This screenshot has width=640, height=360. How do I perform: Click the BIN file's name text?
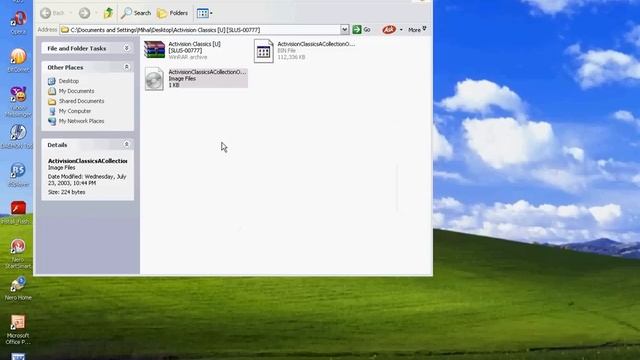[x=316, y=44]
